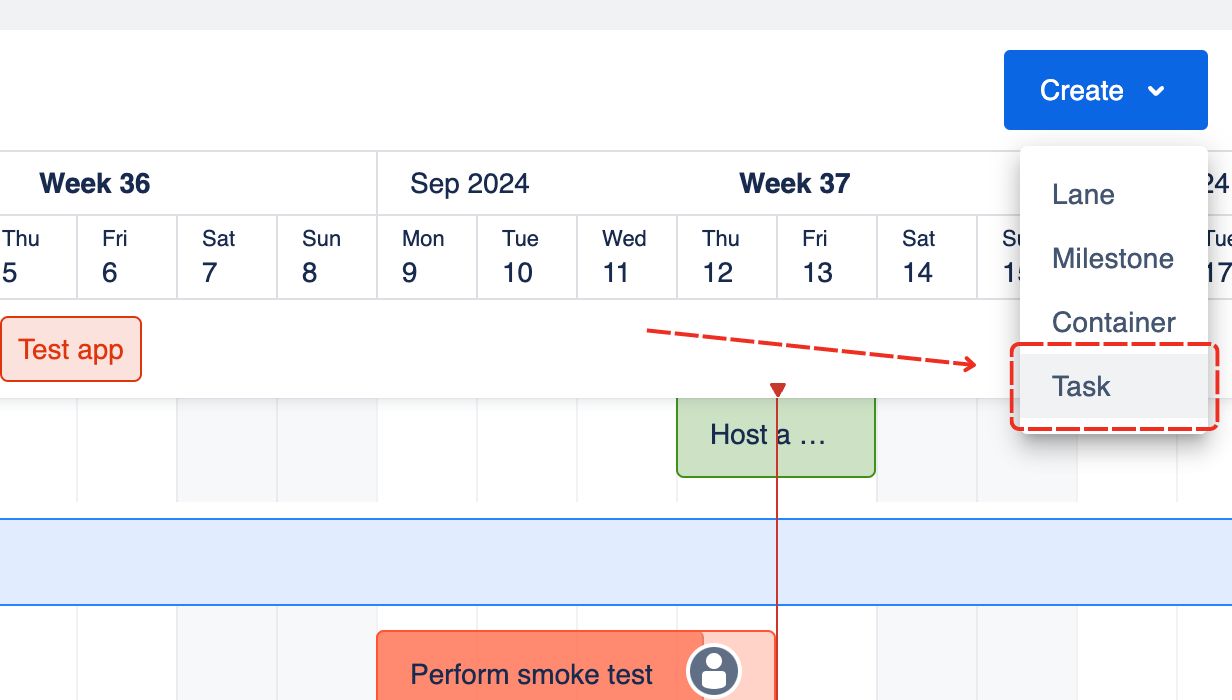Screen dimensions: 1232x700
Task: Click the assignee avatar on Perform smoke test
Action: pos(713,671)
